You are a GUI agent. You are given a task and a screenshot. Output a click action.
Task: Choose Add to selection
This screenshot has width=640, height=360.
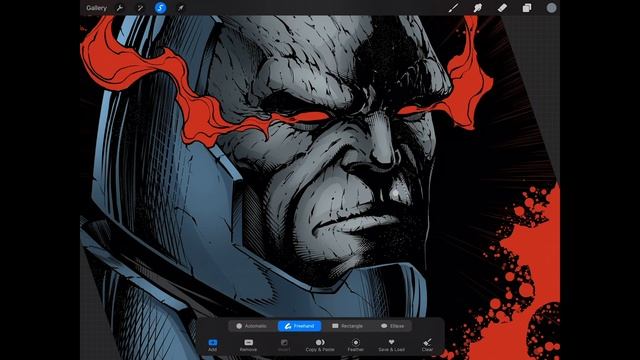(x=213, y=345)
